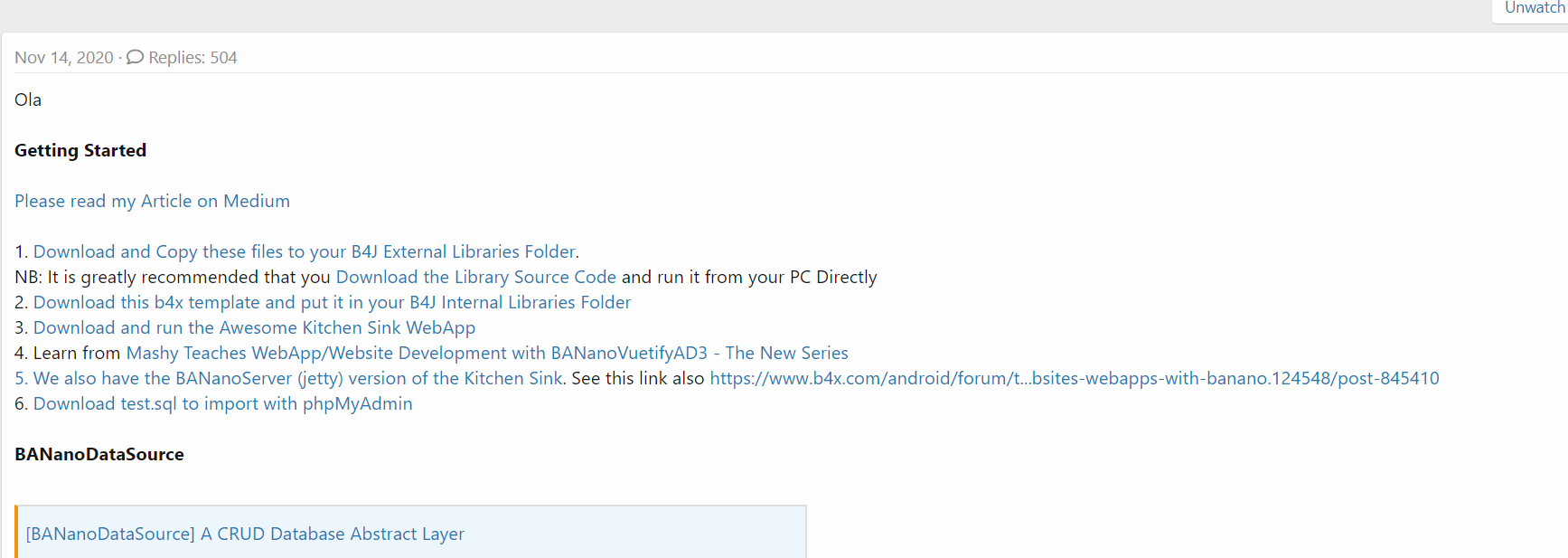
Task: Click the 'See this link also' text
Action: click(637, 378)
